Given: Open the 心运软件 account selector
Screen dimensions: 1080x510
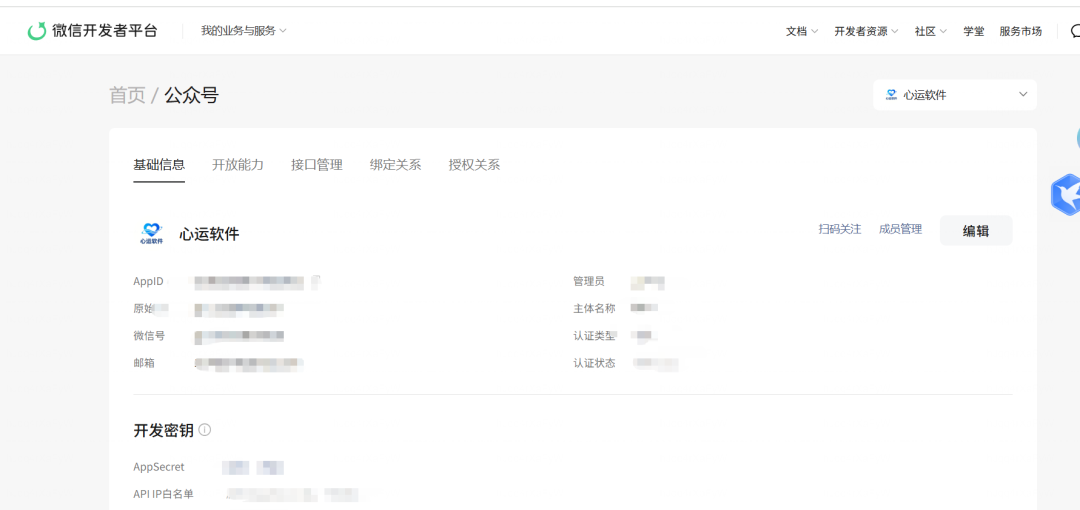Looking at the screenshot, I should [x=955, y=95].
